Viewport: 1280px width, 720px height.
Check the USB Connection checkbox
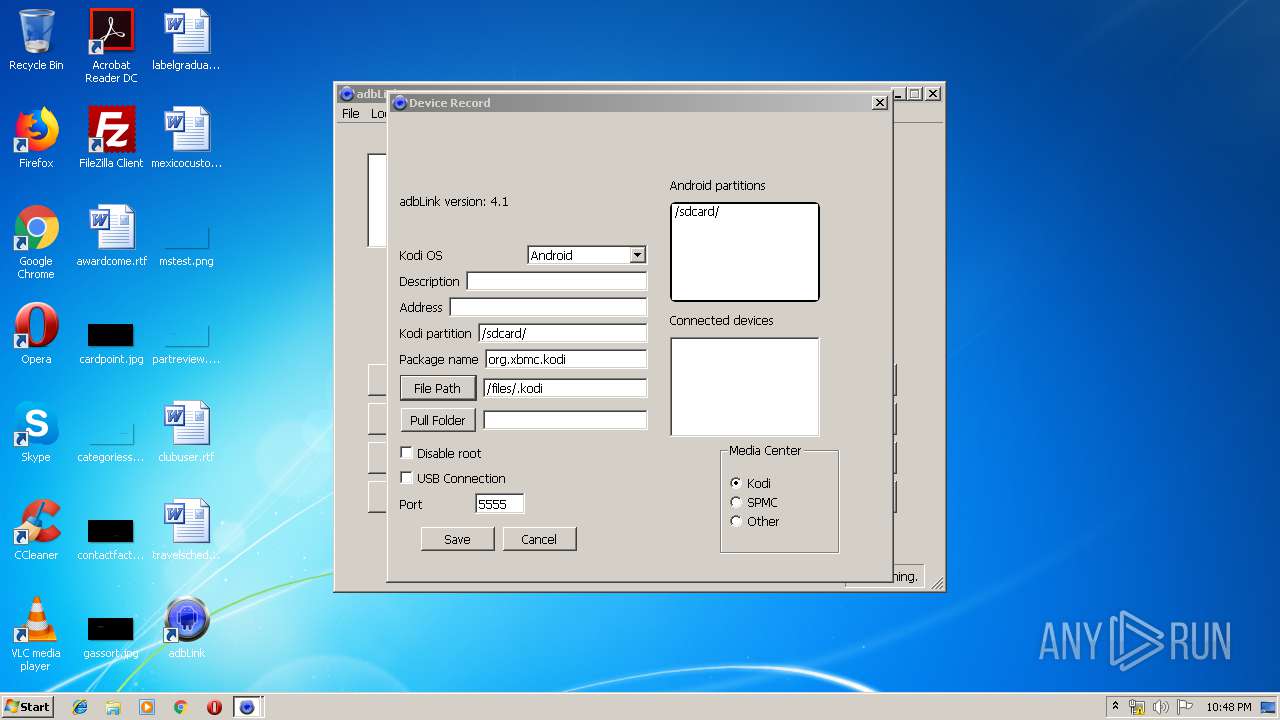point(406,478)
